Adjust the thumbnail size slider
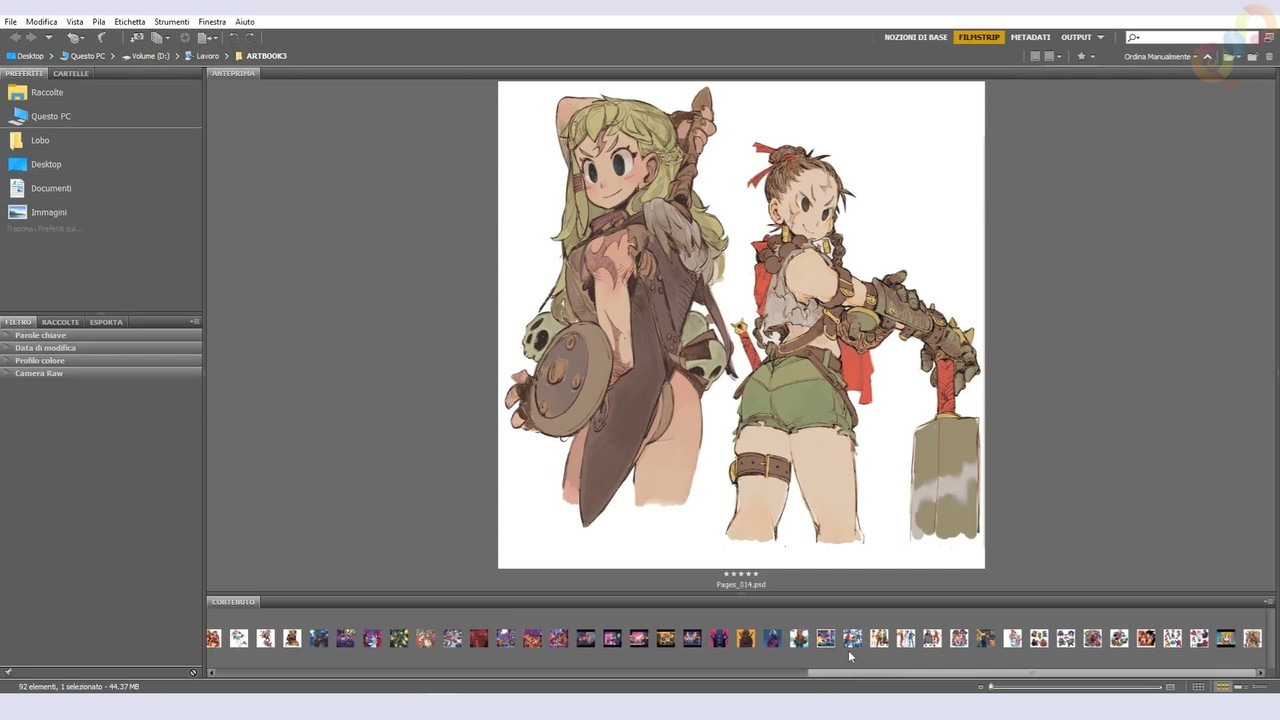The width and height of the screenshot is (1280, 720). 1076,687
